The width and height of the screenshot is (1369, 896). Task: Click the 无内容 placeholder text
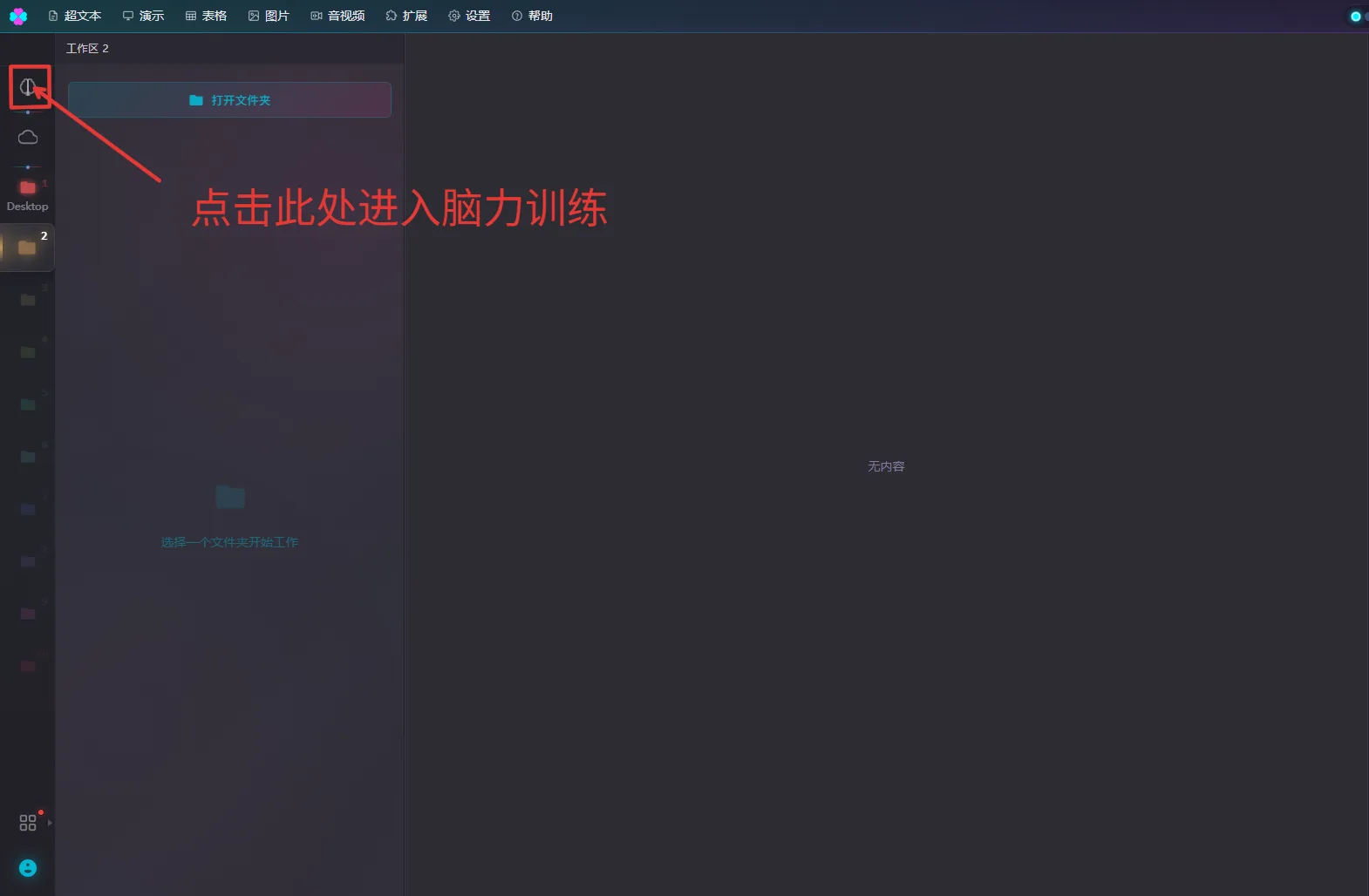pyautogui.click(x=886, y=466)
